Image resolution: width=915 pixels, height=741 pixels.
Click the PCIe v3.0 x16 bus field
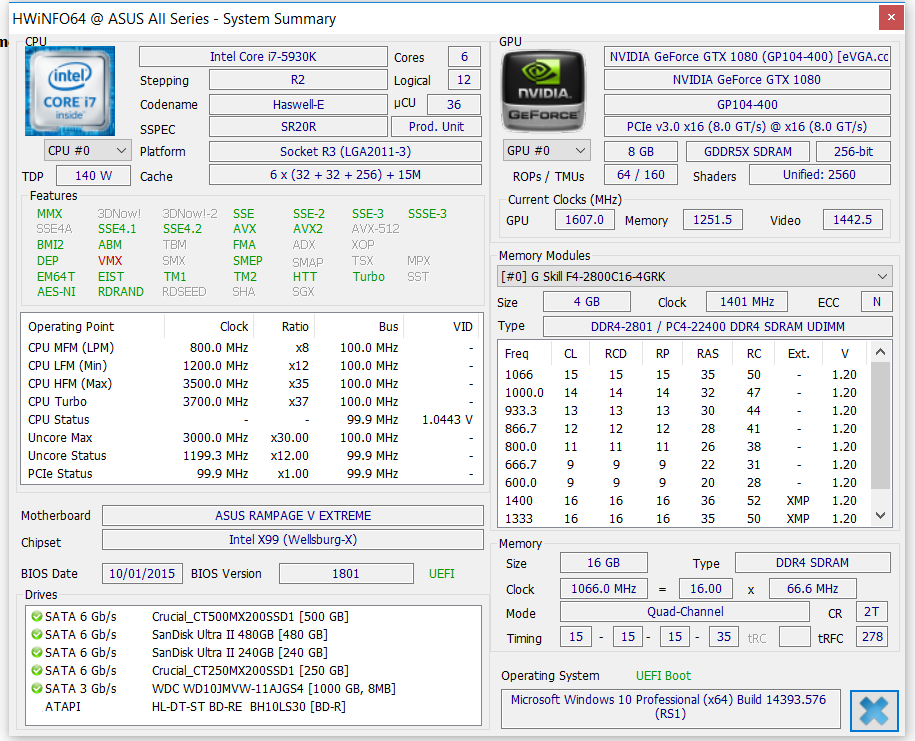747,127
